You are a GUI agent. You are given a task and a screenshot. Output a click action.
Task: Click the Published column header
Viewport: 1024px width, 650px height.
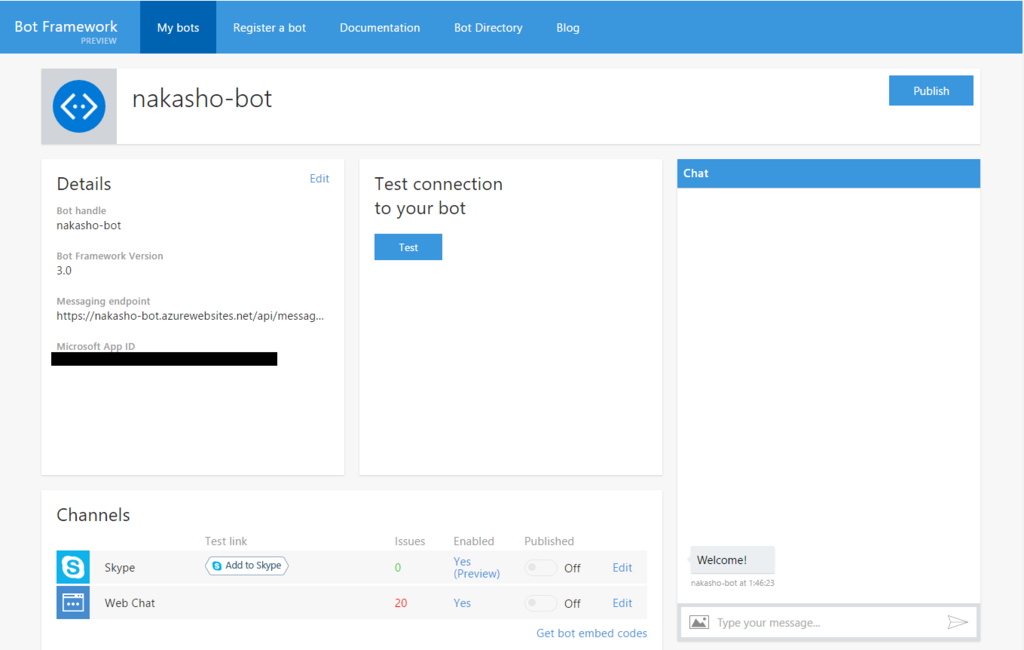[x=549, y=541]
